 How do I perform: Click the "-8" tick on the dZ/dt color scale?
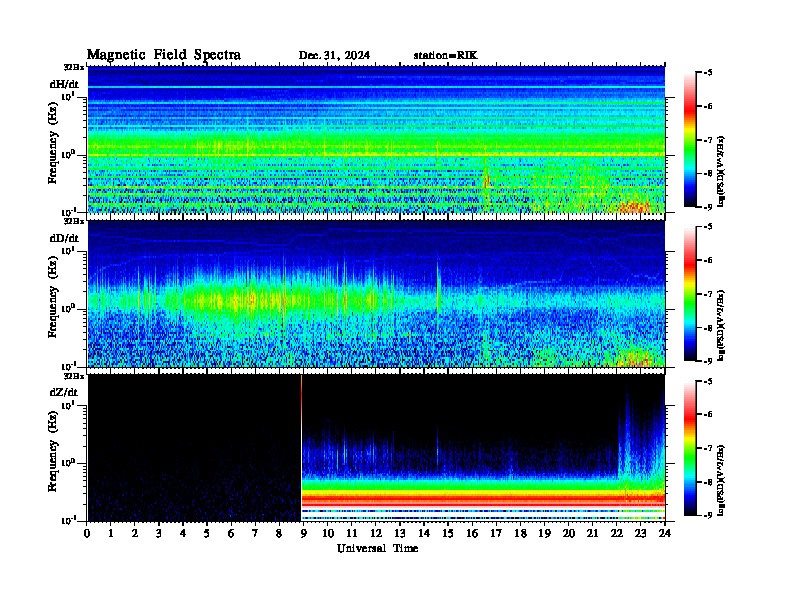click(708, 482)
